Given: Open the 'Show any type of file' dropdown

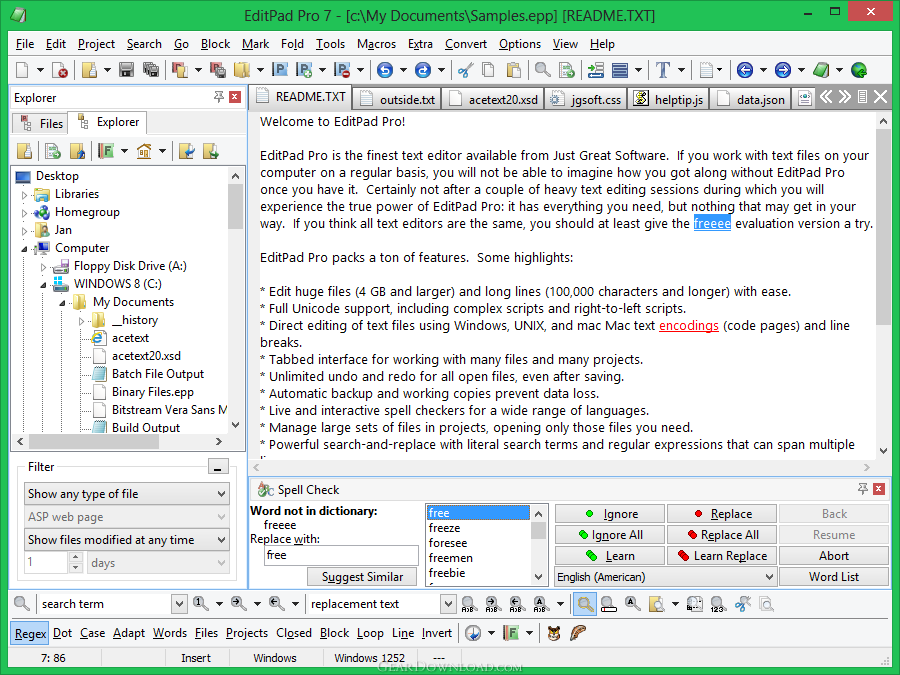Looking at the screenshot, I should point(127,494).
